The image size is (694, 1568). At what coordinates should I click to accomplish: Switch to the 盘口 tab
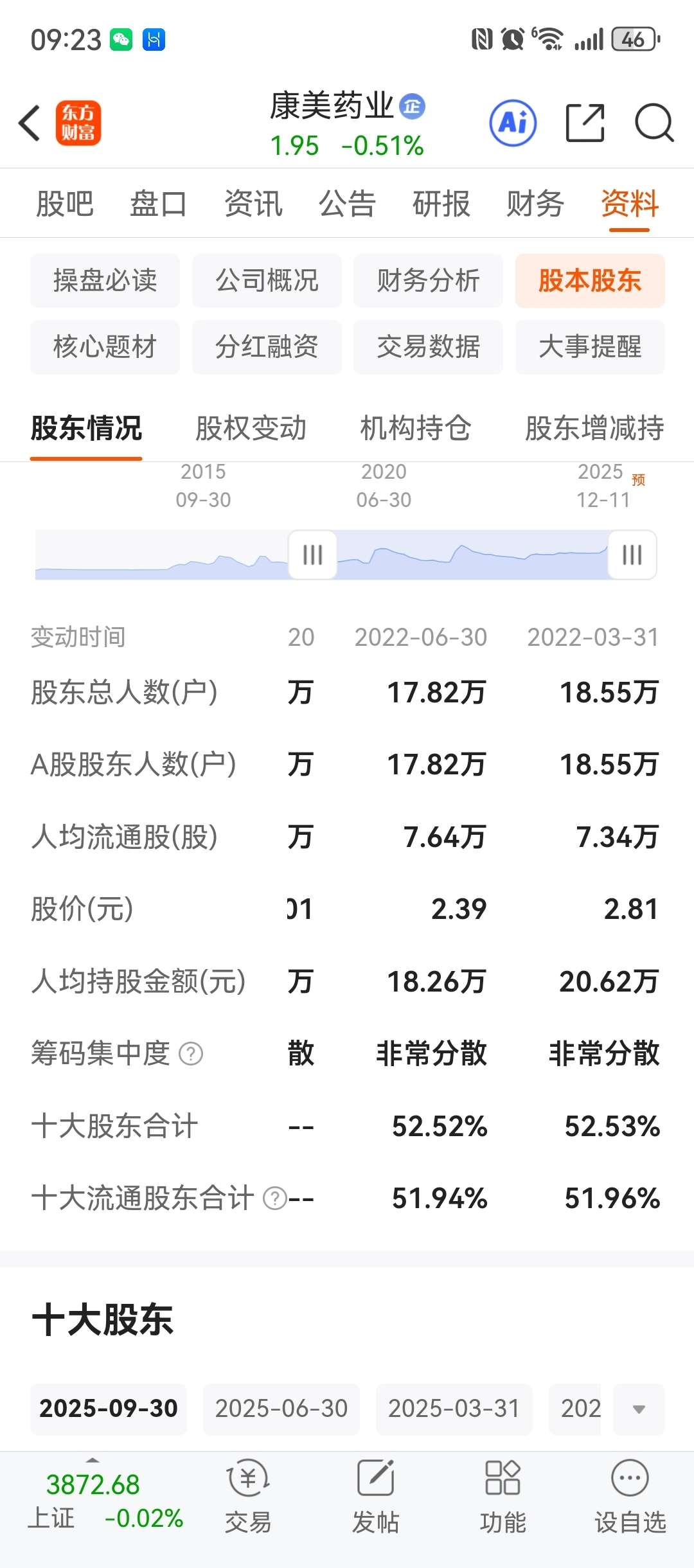point(159,204)
